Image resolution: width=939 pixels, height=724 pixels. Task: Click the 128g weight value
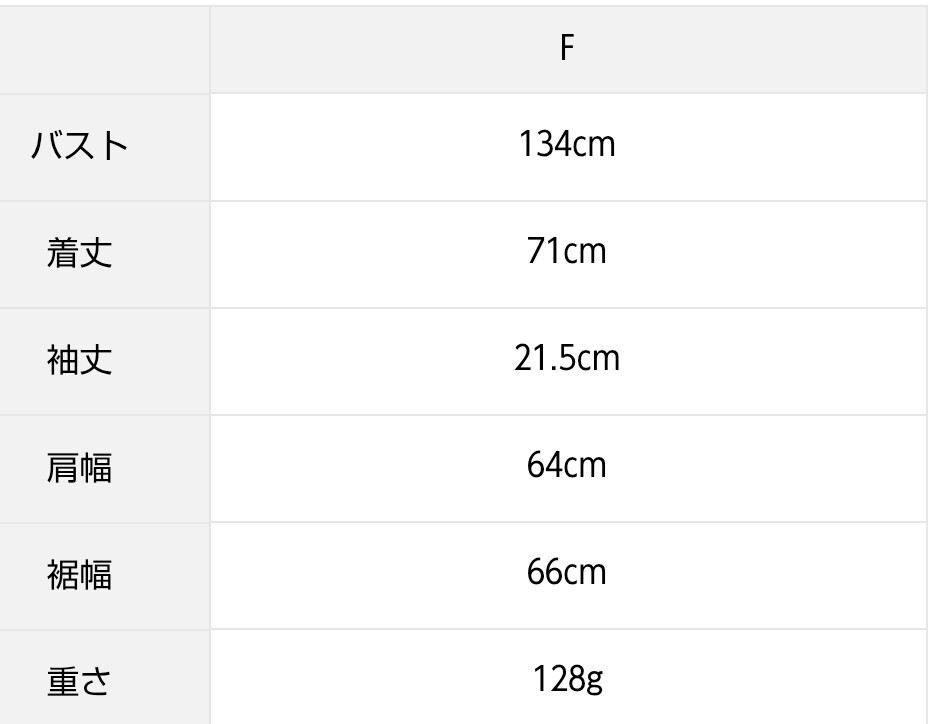pos(566,680)
